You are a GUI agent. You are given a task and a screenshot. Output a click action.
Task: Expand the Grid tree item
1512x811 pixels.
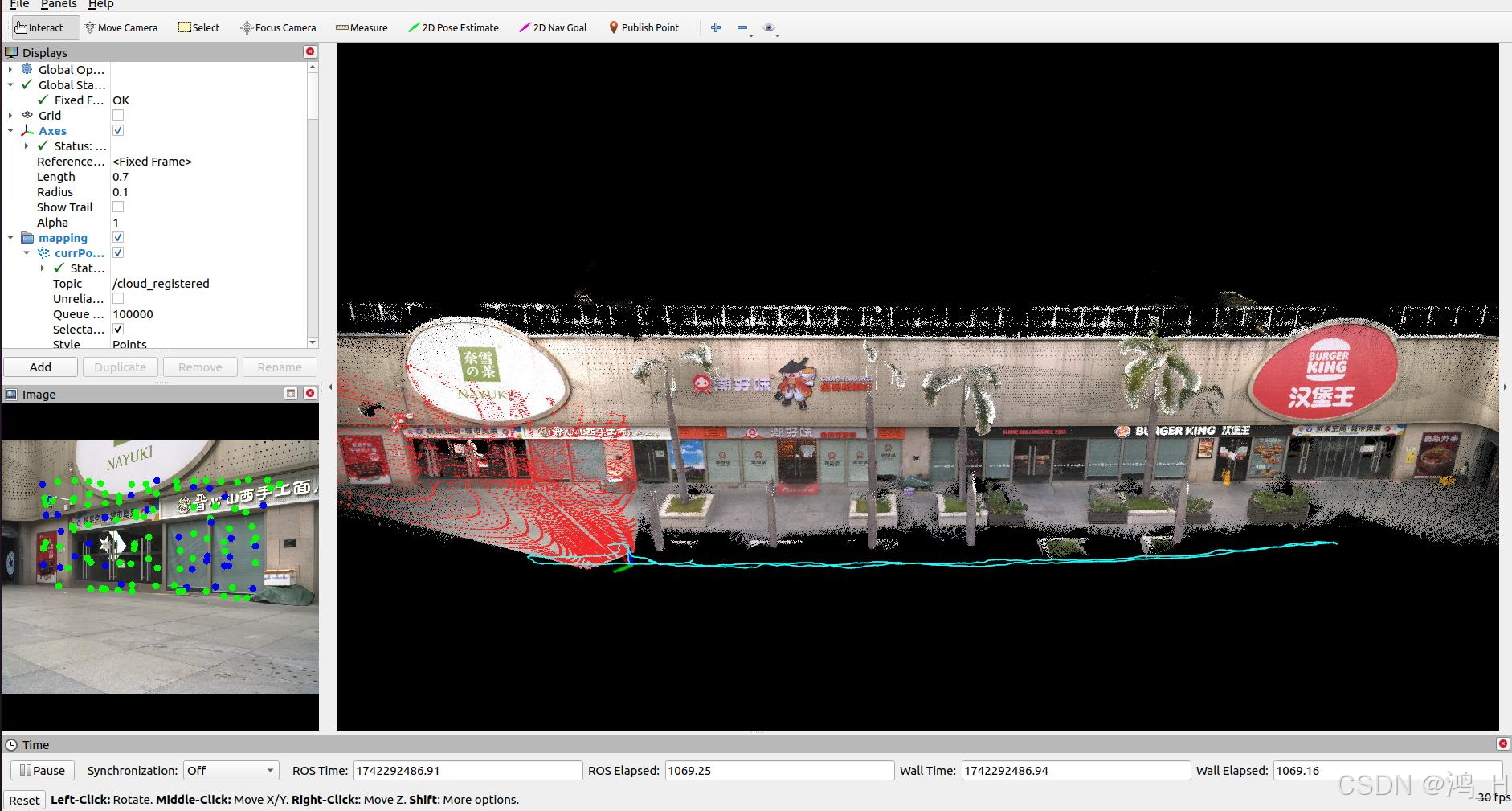click(x=10, y=115)
